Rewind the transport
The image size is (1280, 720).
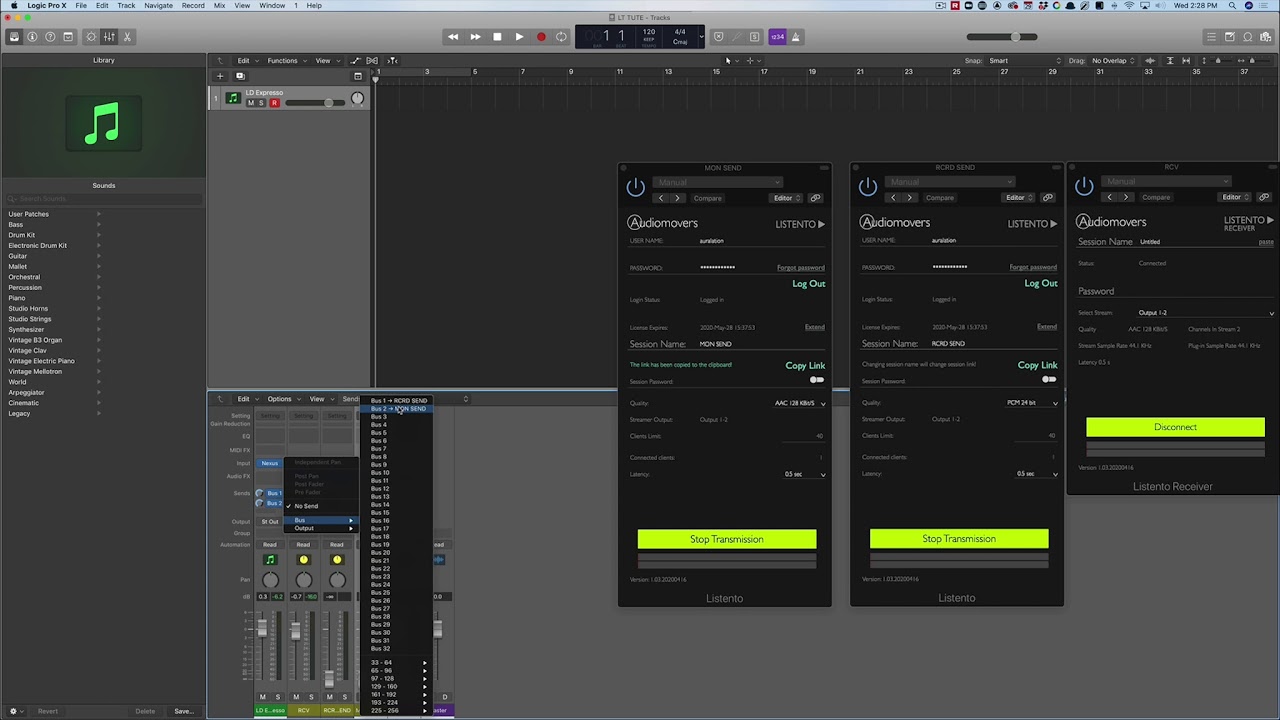pyautogui.click(x=453, y=37)
